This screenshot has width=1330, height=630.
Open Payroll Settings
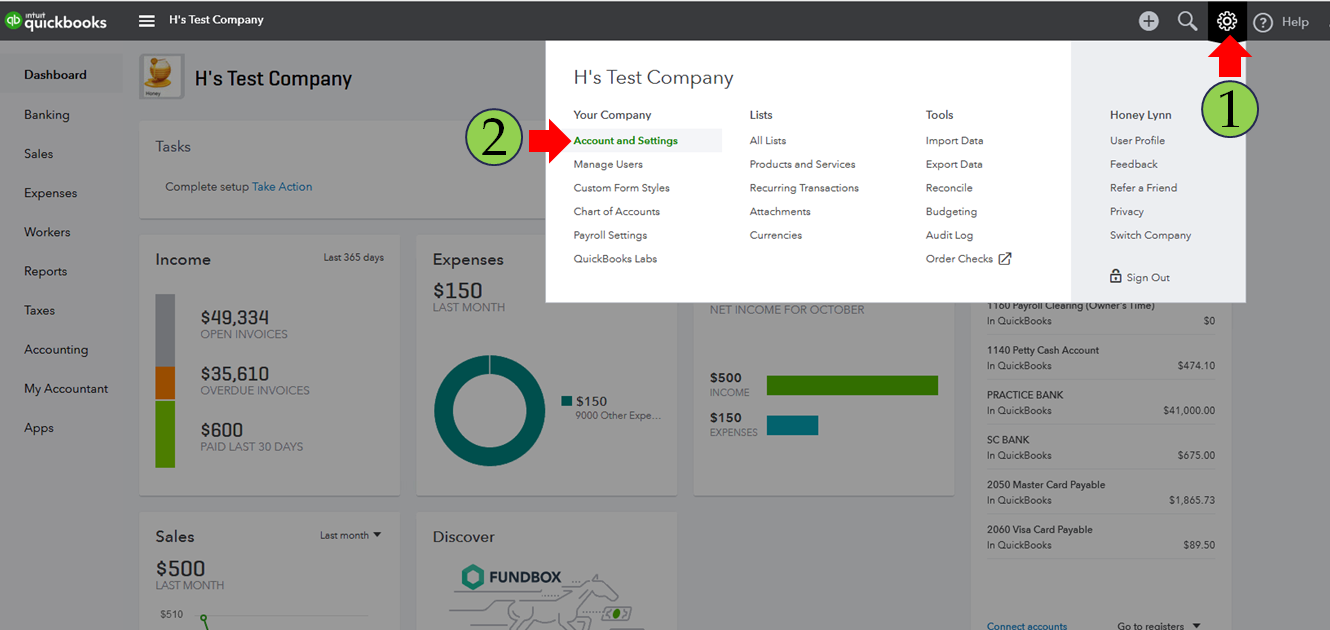tap(610, 235)
